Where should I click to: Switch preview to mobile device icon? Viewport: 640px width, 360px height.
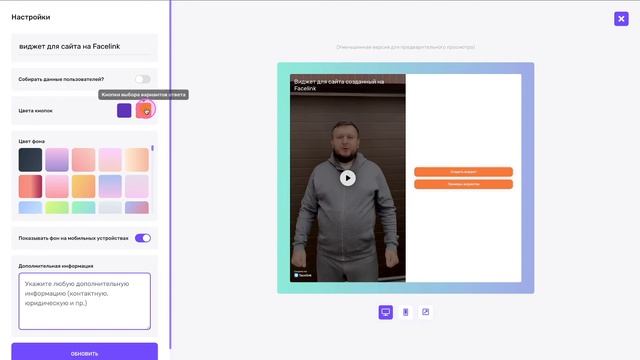point(405,312)
